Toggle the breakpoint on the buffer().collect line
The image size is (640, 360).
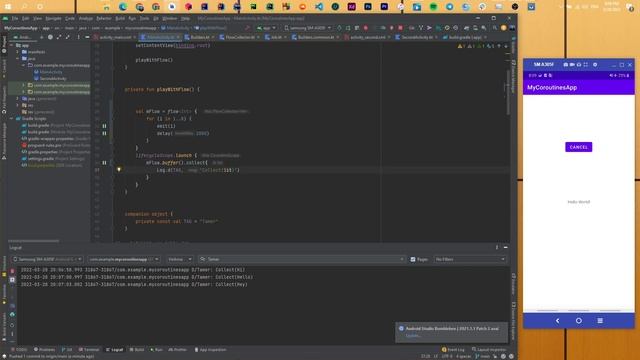[104, 163]
